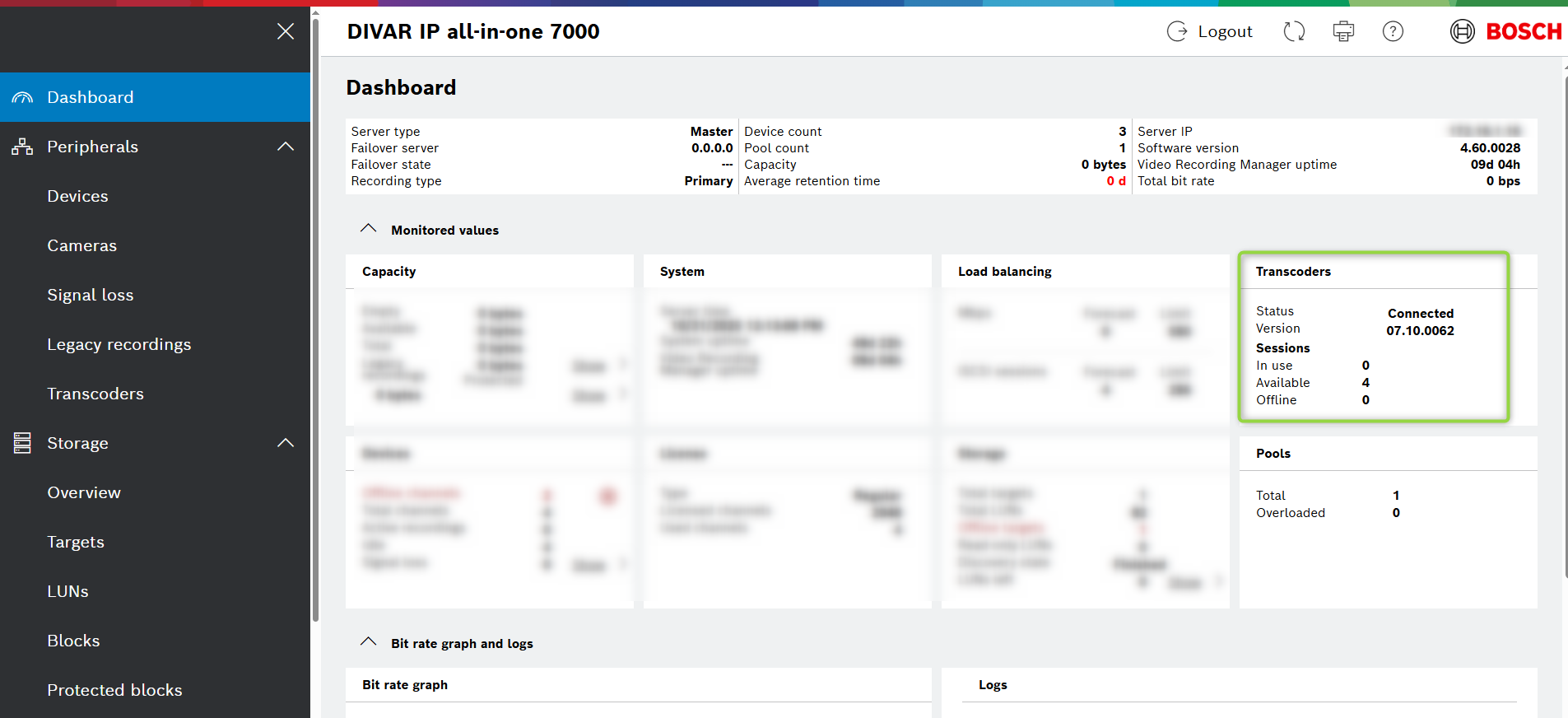Click the uptime value 09d 04h

coord(1496,165)
